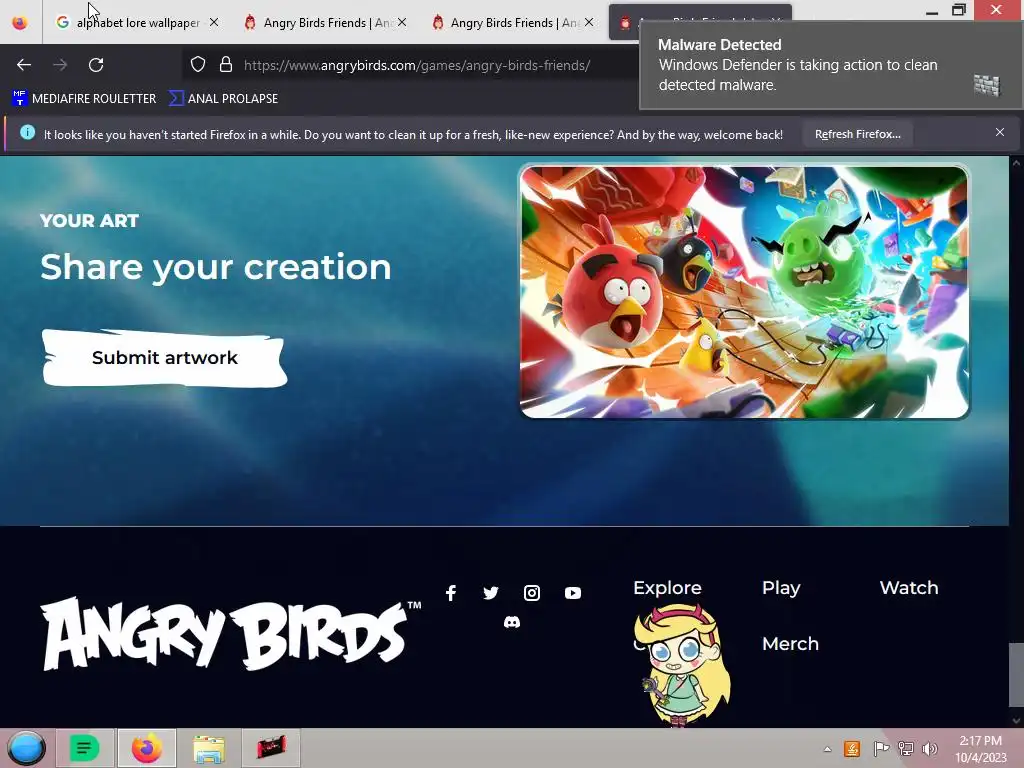Select the Firefox taskbar icon

[147, 748]
